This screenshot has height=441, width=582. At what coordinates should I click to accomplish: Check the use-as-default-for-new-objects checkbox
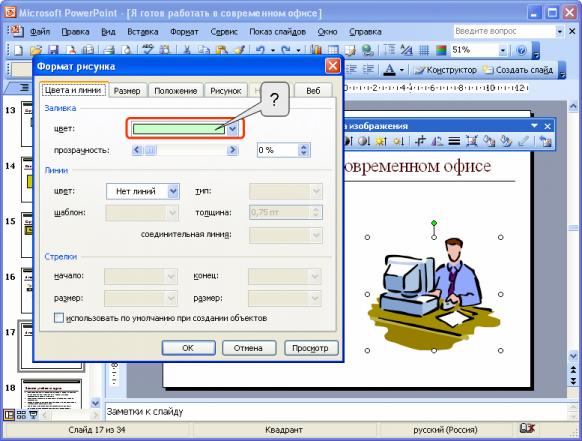point(59,318)
